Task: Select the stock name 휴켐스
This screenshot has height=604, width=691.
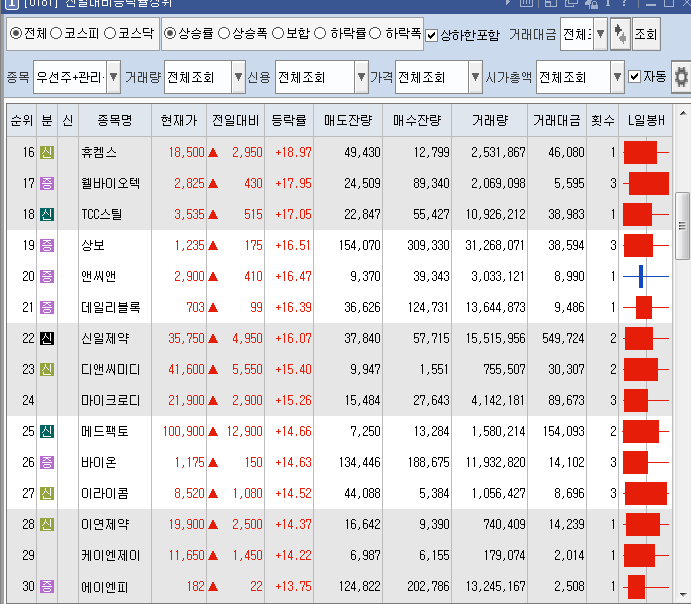Action: click(x=99, y=152)
